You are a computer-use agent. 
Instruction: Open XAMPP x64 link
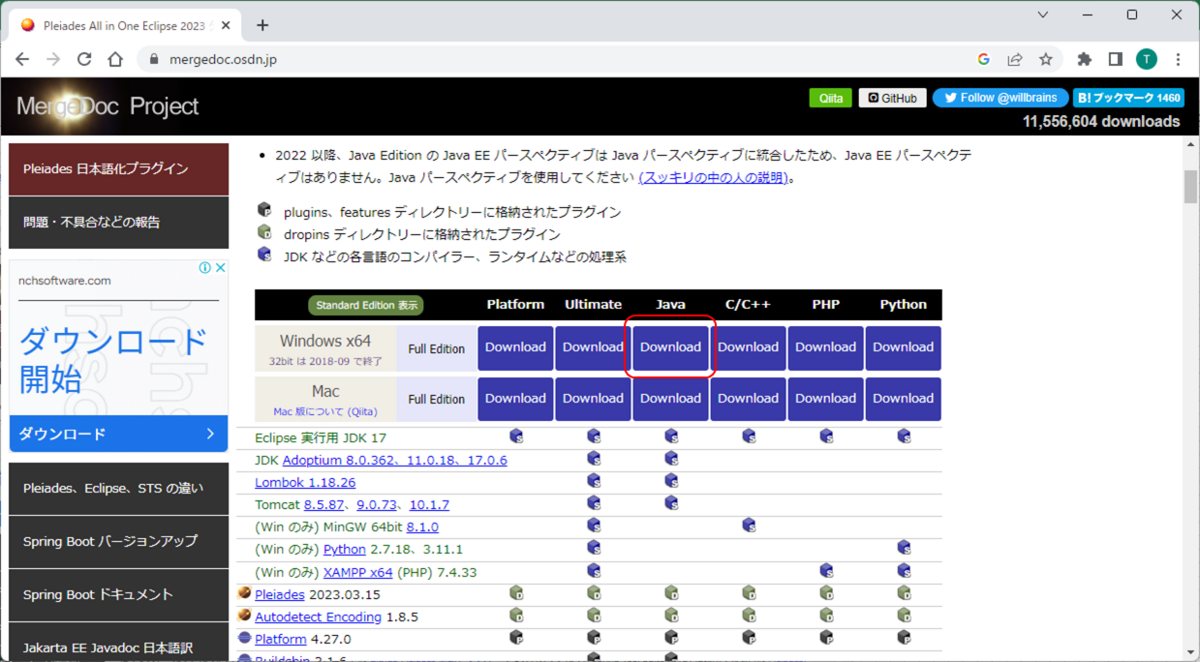(x=358, y=572)
